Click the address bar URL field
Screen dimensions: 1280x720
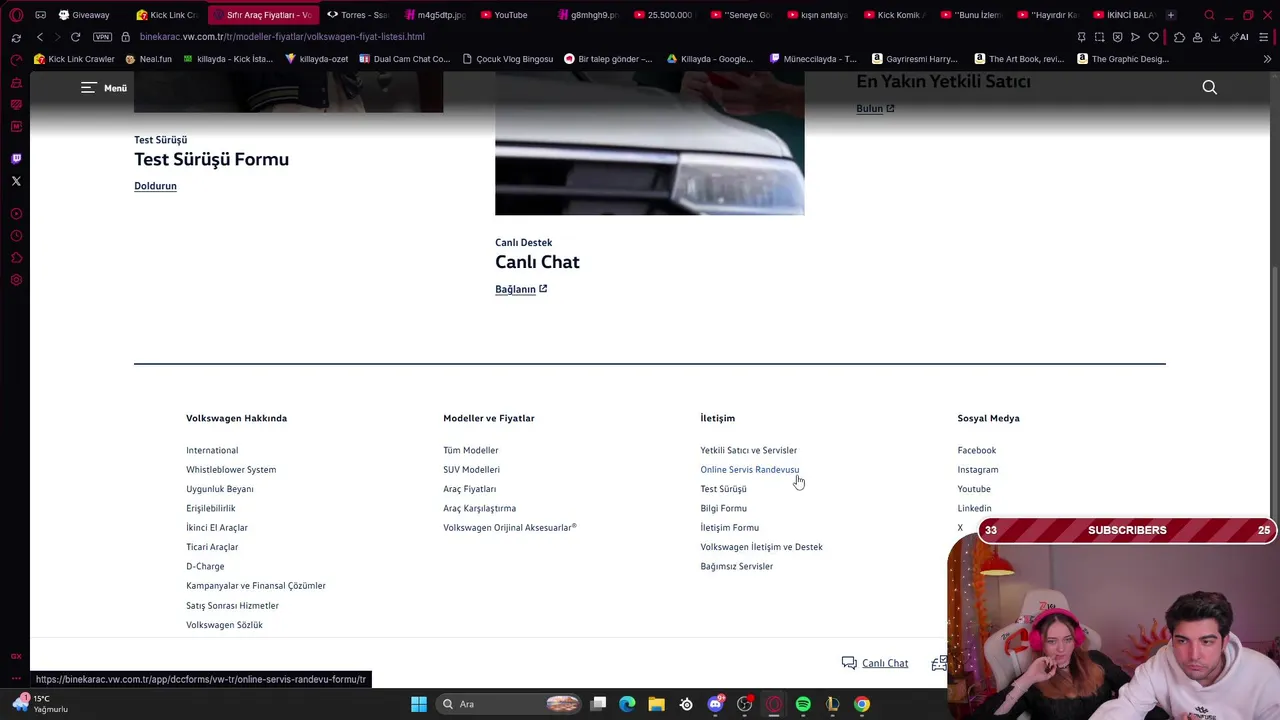tap(600, 37)
